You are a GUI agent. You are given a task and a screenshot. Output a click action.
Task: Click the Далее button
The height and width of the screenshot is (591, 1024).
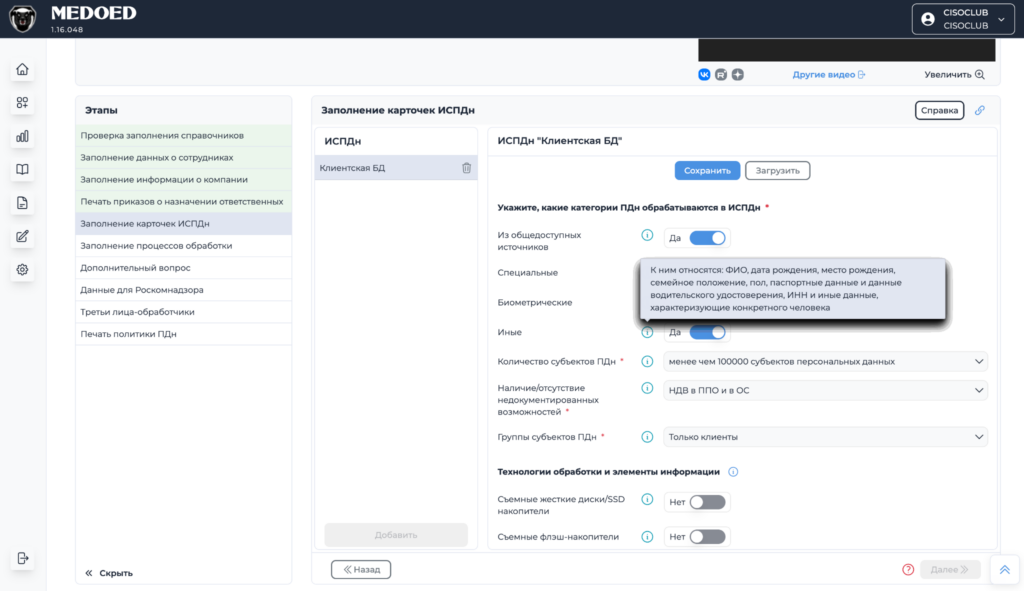(x=950, y=569)
